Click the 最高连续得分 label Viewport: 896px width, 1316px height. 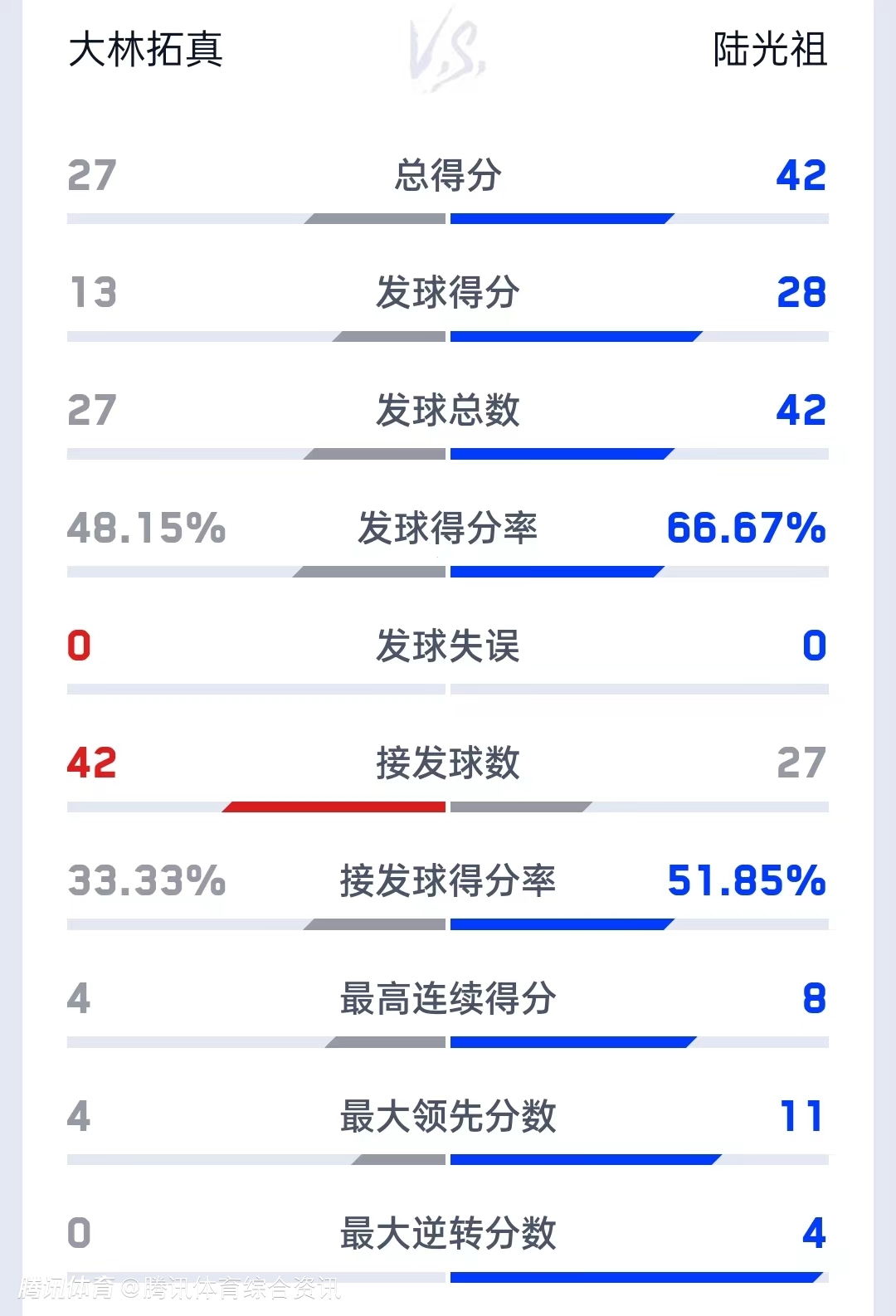(x=448, y=999)
